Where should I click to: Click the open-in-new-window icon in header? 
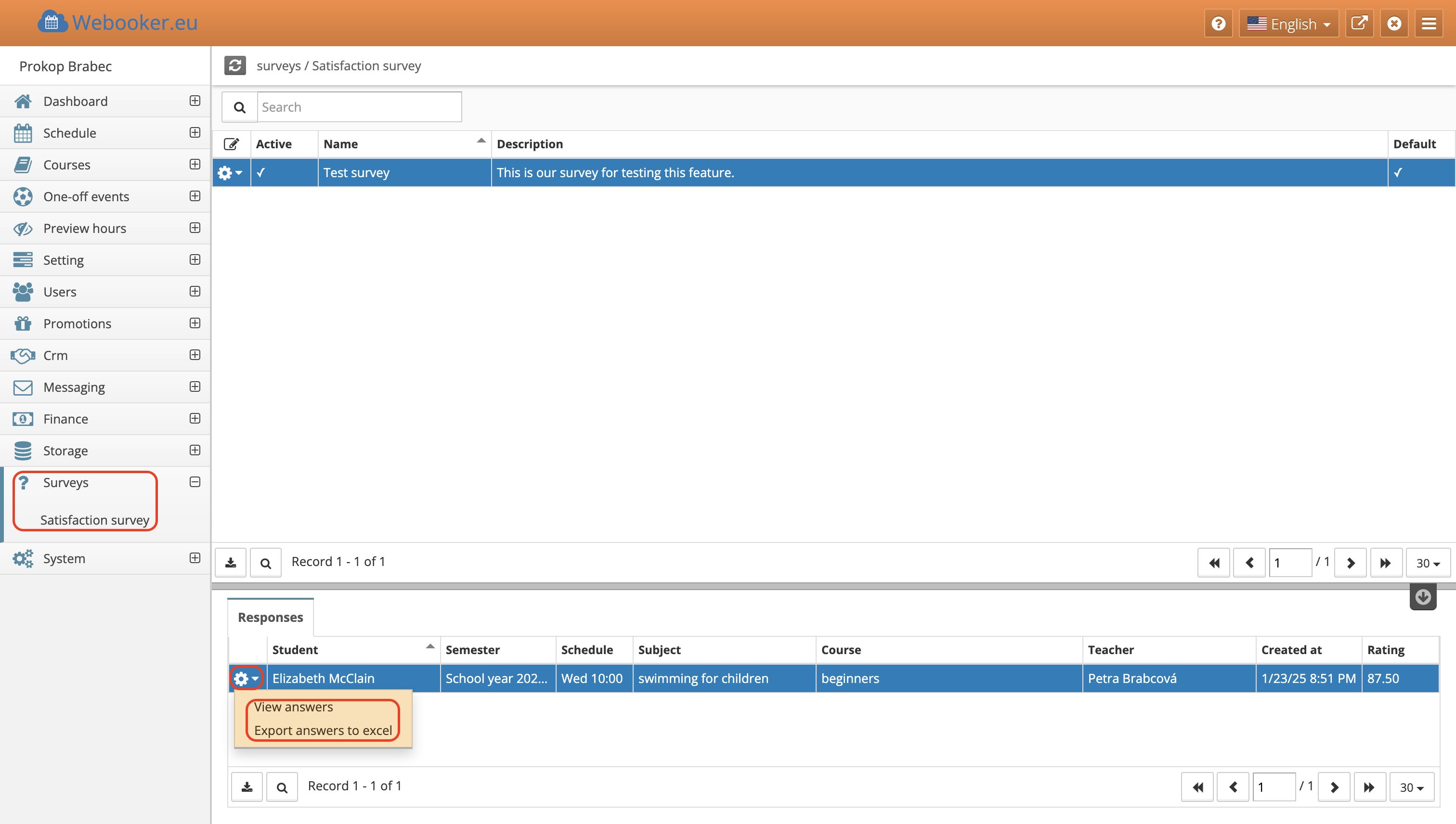point(1359,24)
